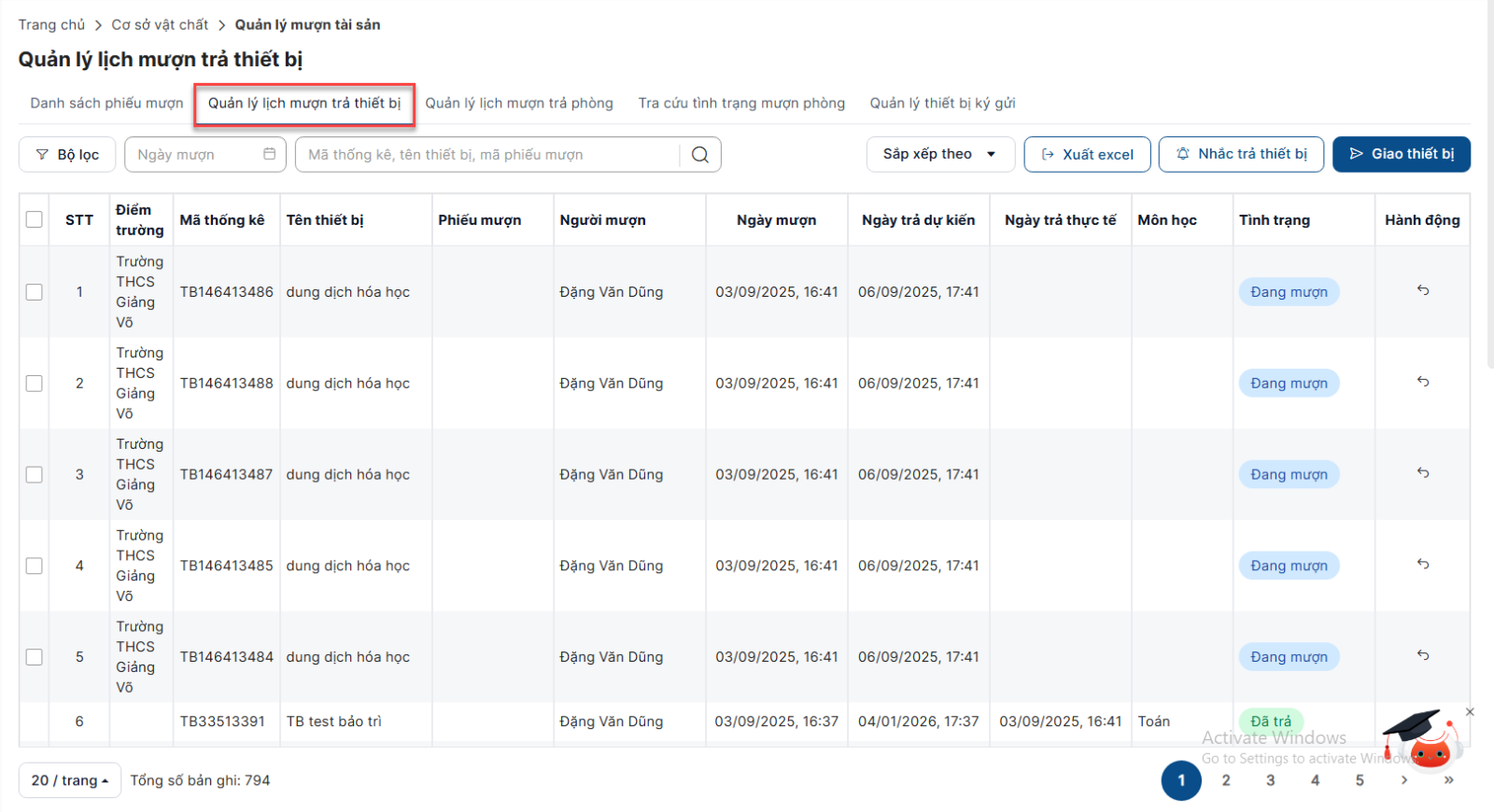
Task: Go to next page arrow
Action: [x=1403, y=780]
